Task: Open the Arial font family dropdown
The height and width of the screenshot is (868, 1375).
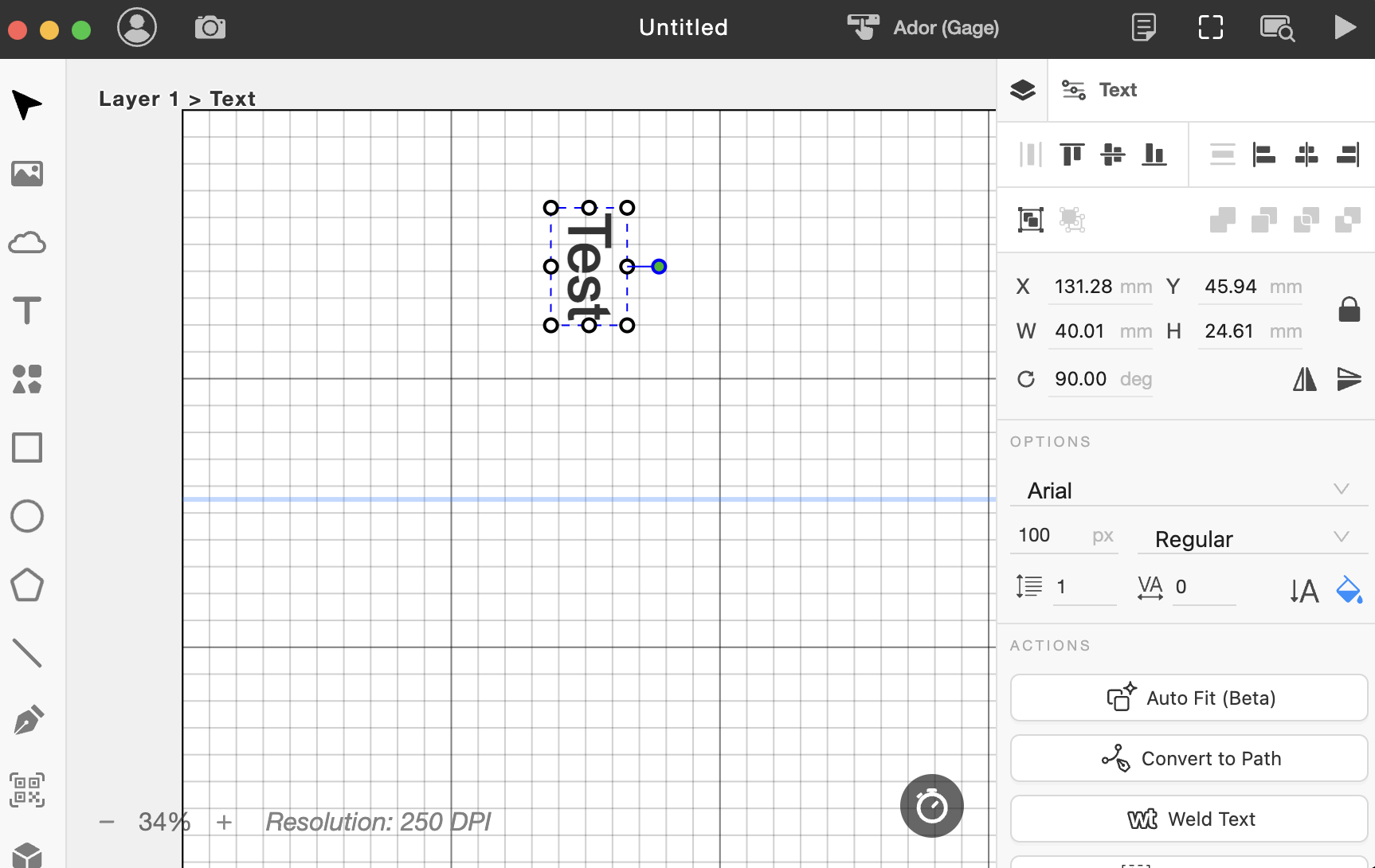Action: [1189, 490]
